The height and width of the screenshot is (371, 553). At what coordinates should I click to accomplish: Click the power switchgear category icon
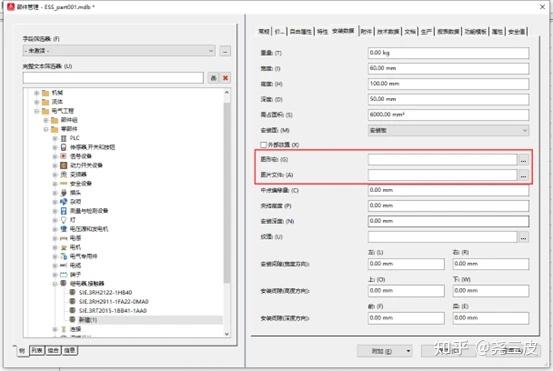tap(63, 165)
